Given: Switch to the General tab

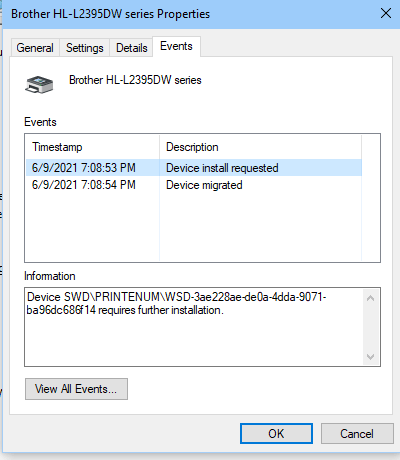Looking at the screenshot, I should pos(35,48).
